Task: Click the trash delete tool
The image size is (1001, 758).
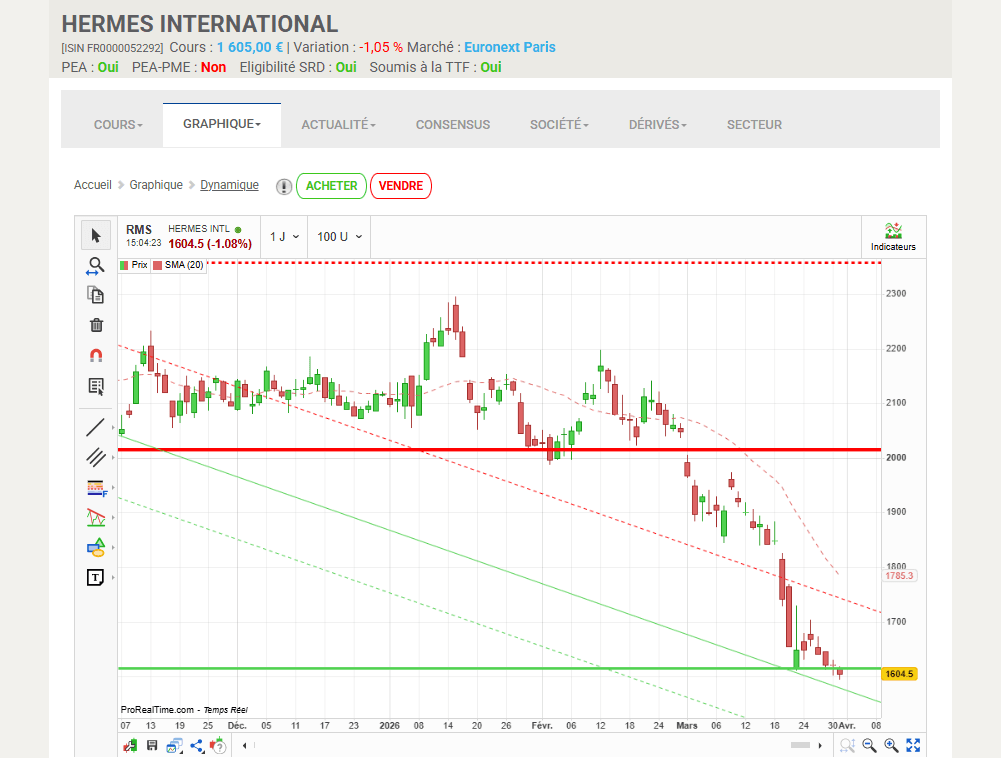Action: click(96, 325)
